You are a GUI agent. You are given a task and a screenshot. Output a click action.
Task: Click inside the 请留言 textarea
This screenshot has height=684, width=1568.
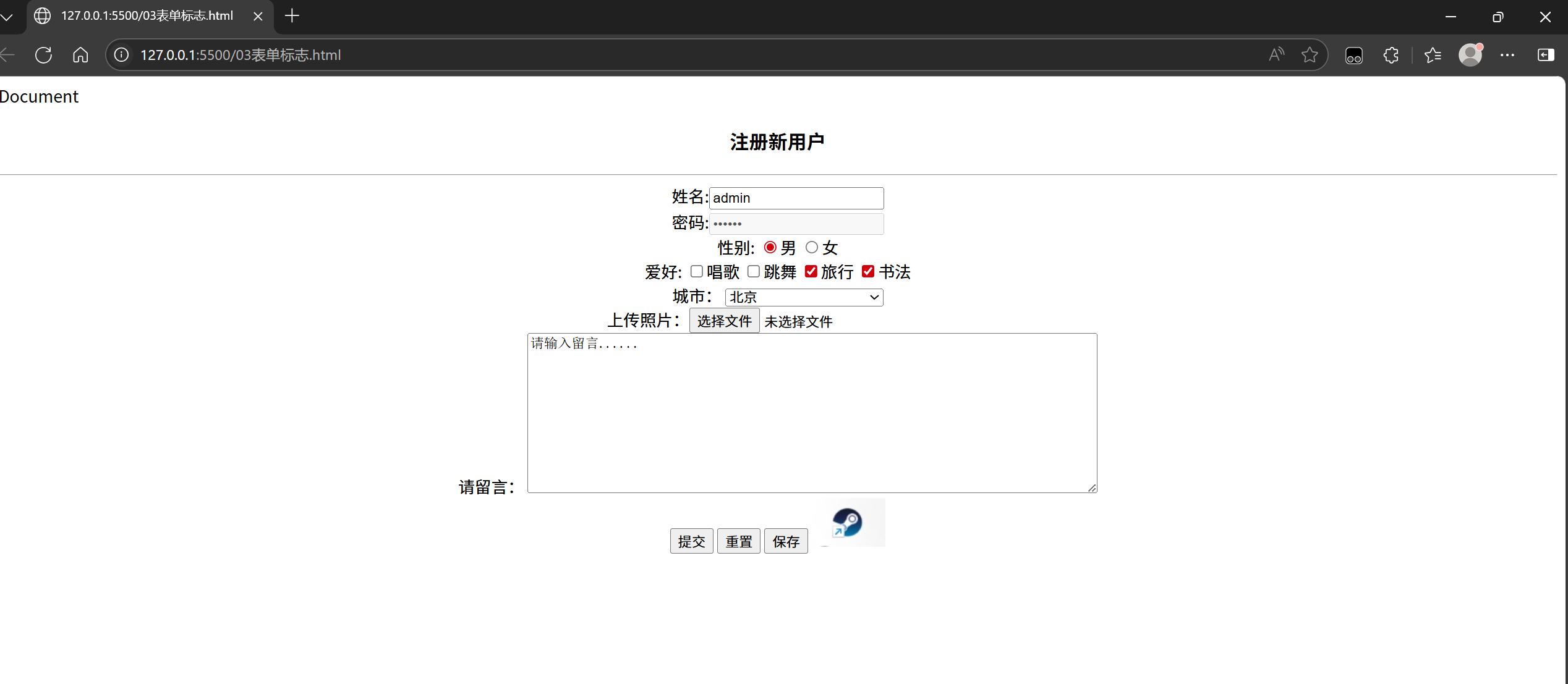tap(812, 413)
